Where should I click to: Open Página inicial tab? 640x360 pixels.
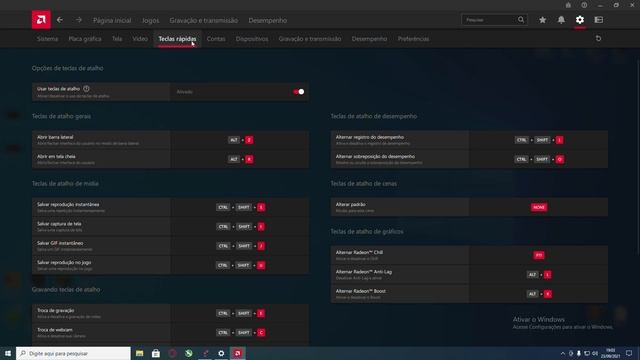tap(112, 20)
